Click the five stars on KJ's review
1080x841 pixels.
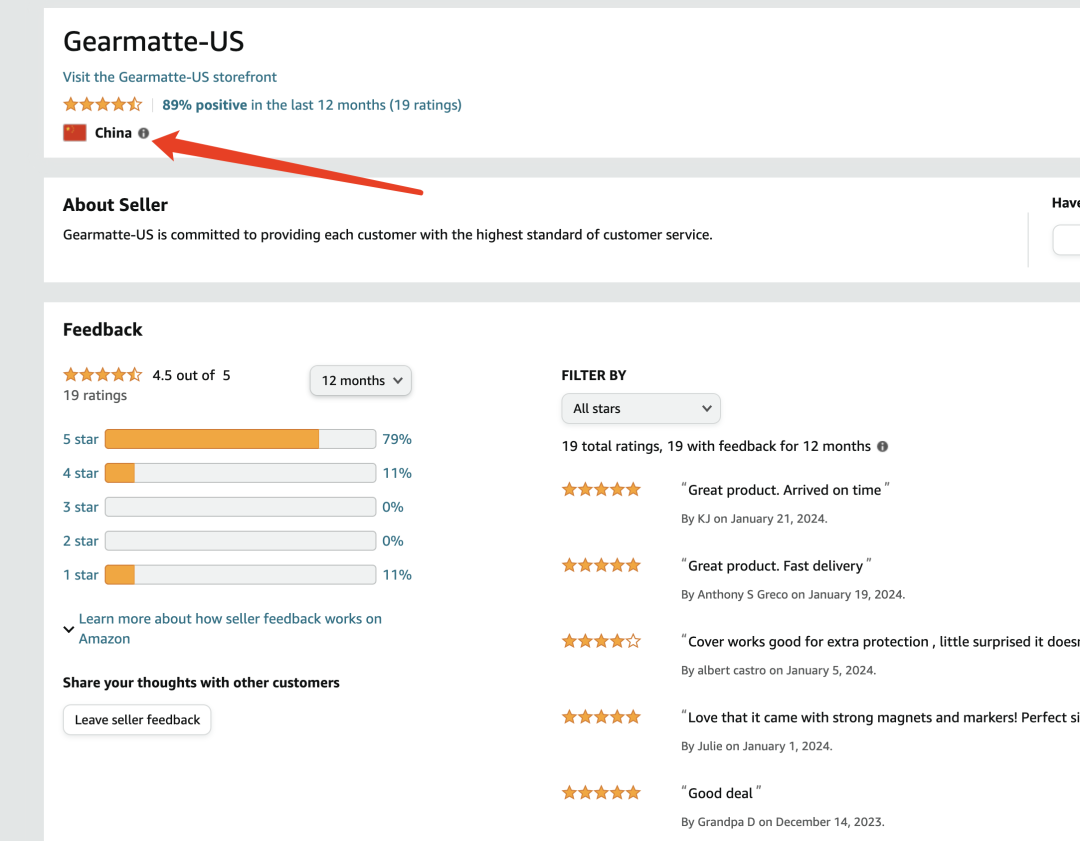click(x=601, y=490)
